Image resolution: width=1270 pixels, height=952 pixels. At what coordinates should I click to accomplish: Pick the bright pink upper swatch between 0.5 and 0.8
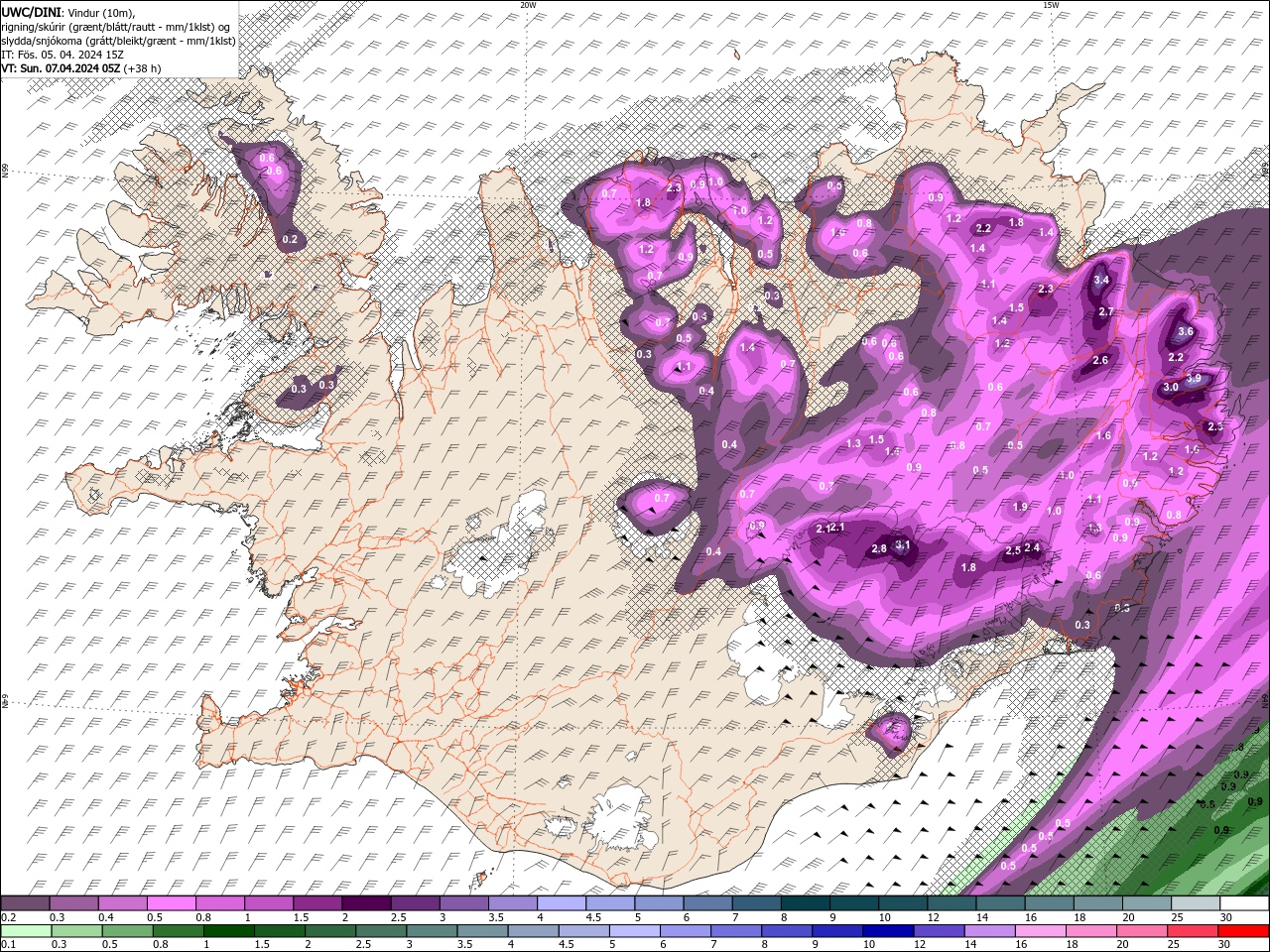click(172, 903)
